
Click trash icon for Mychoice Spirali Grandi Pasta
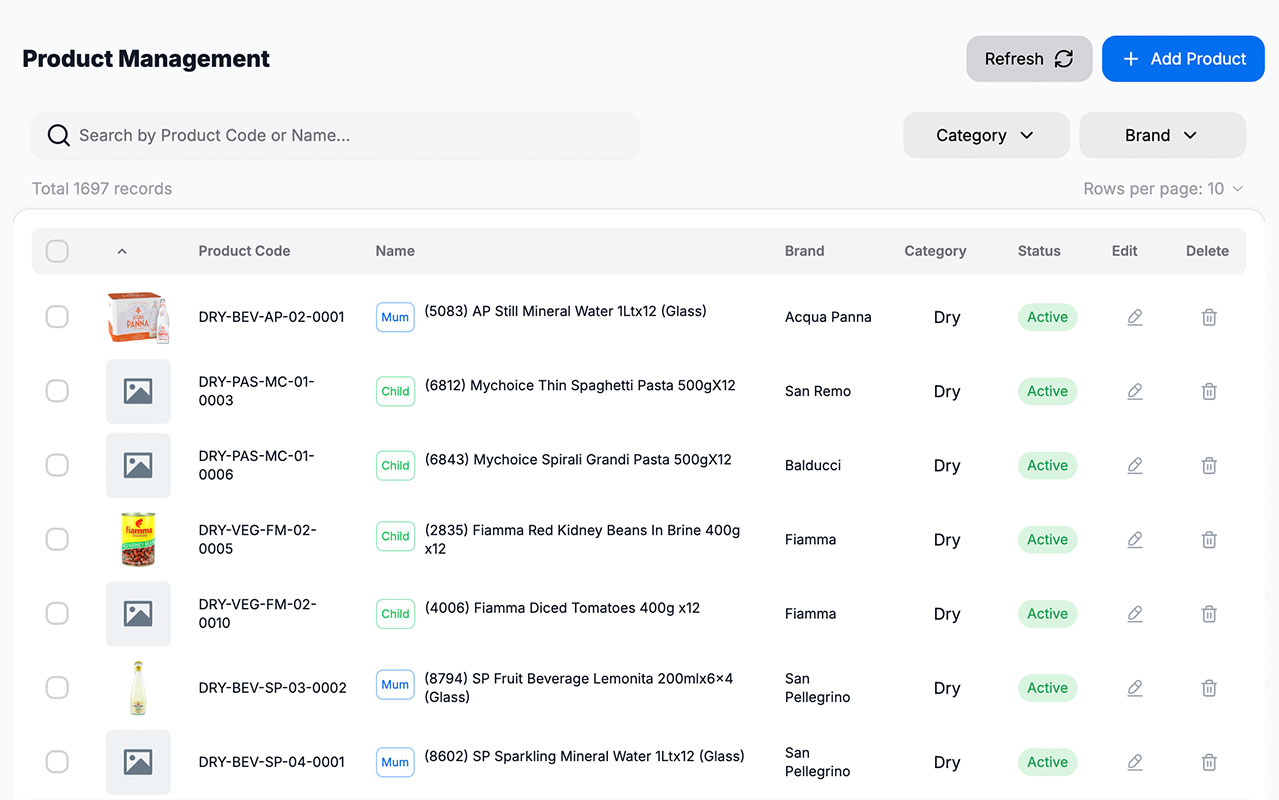pos(1209,465)
